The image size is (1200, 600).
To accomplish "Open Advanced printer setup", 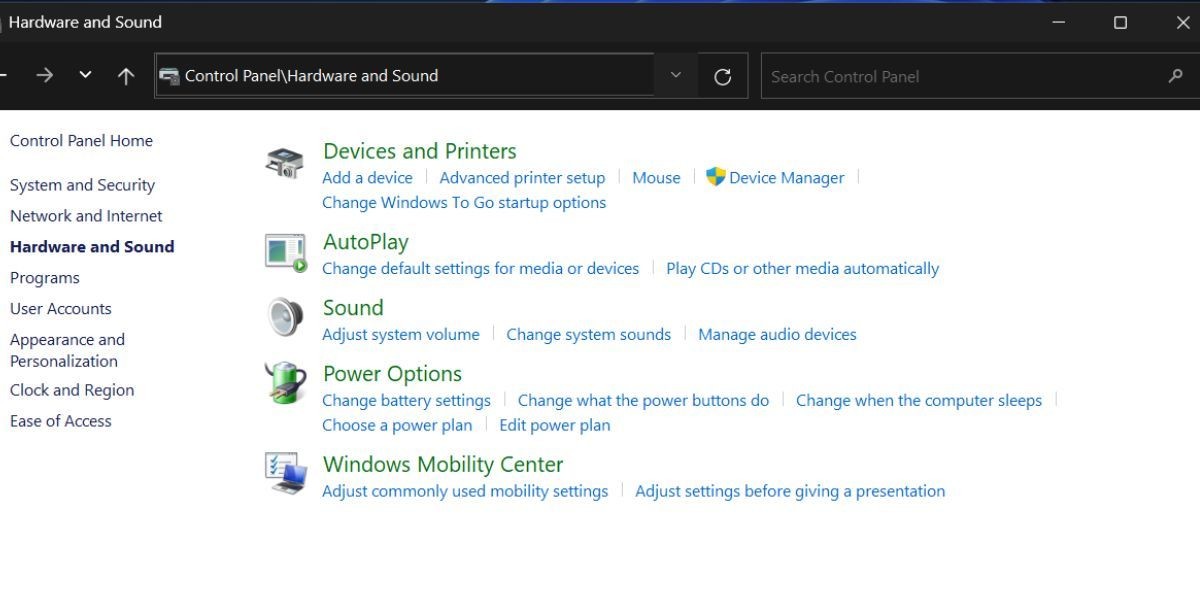I will click(522, 178).
